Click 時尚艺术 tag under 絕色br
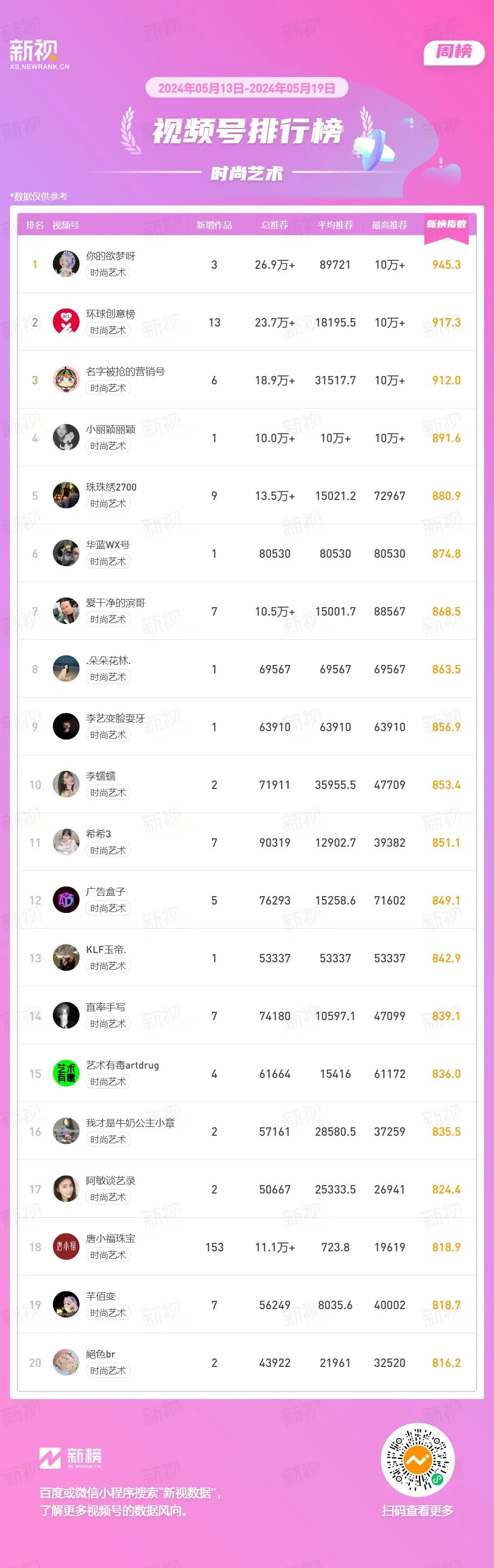Image resolution: width=494 pixels, height=1568 pixels. [108, 1370]
